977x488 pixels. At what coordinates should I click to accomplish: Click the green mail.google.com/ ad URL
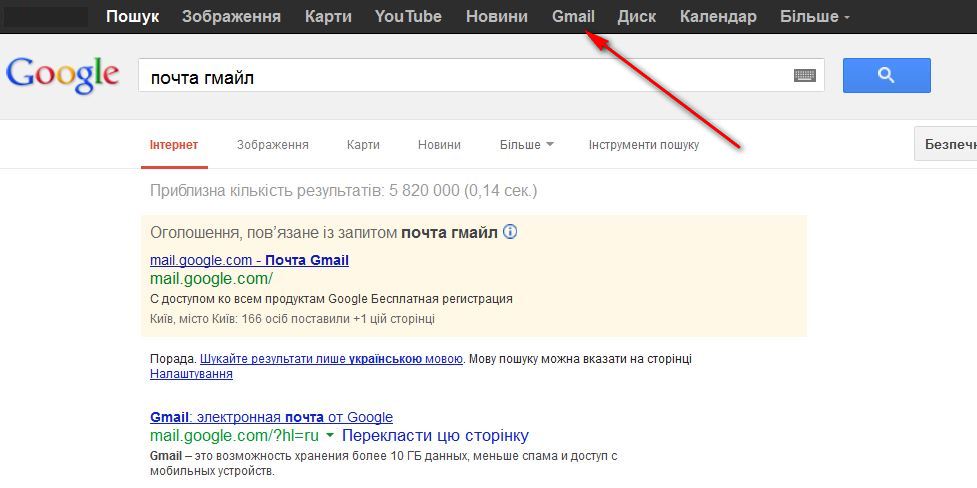[211, 278]
